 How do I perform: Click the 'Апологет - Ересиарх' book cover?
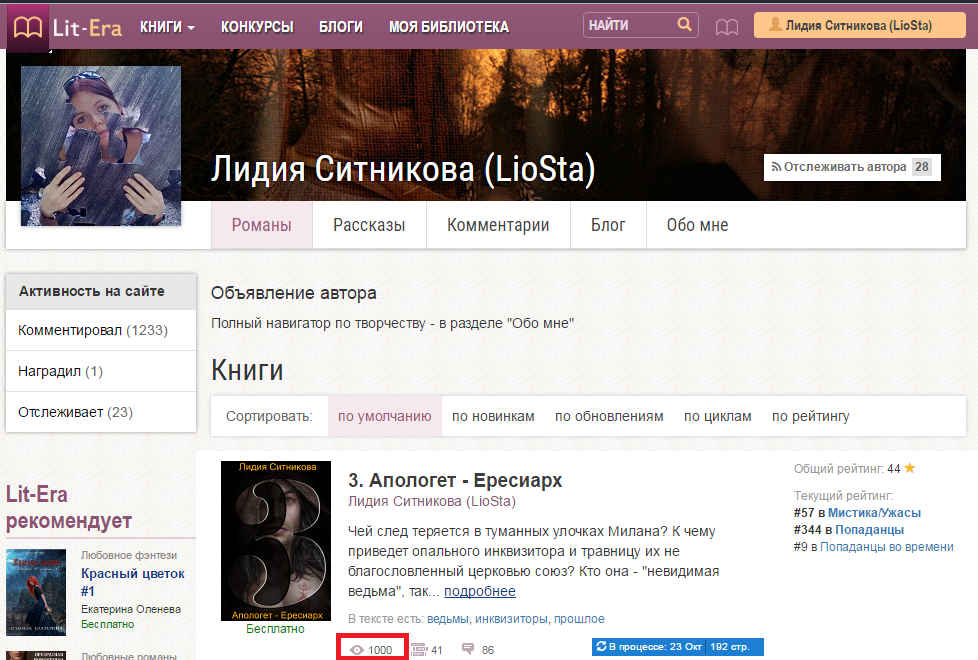point(275,540)
